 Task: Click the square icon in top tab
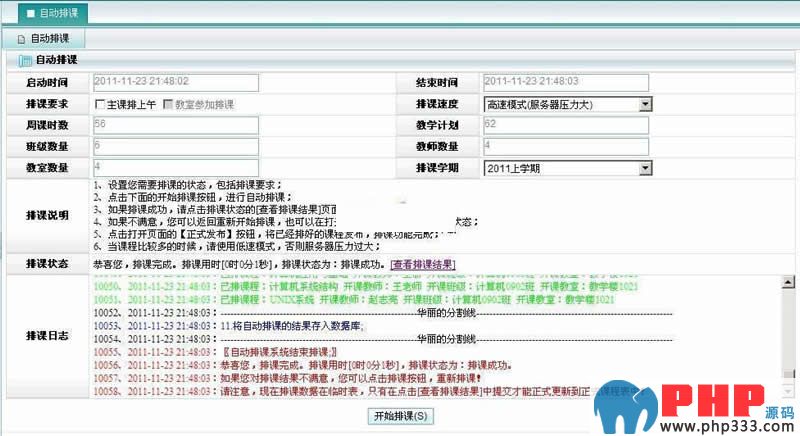31,13
